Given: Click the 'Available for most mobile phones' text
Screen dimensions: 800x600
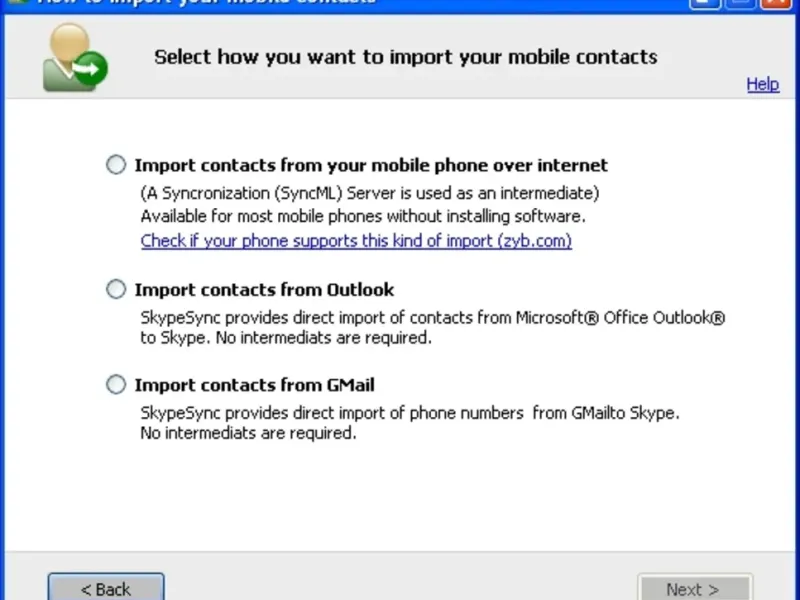Looking at the screenshot, I should [363, 216].
